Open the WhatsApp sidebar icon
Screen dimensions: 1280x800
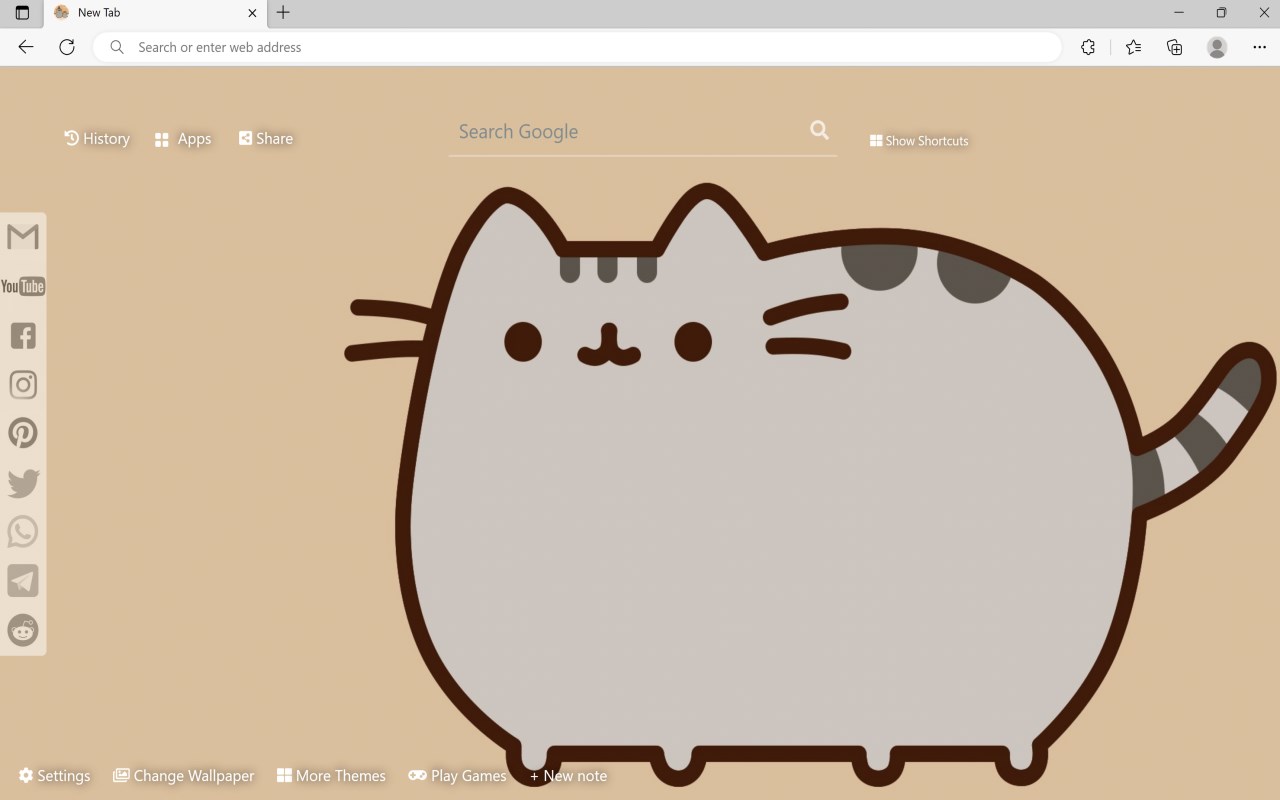[x=23, y=531]
